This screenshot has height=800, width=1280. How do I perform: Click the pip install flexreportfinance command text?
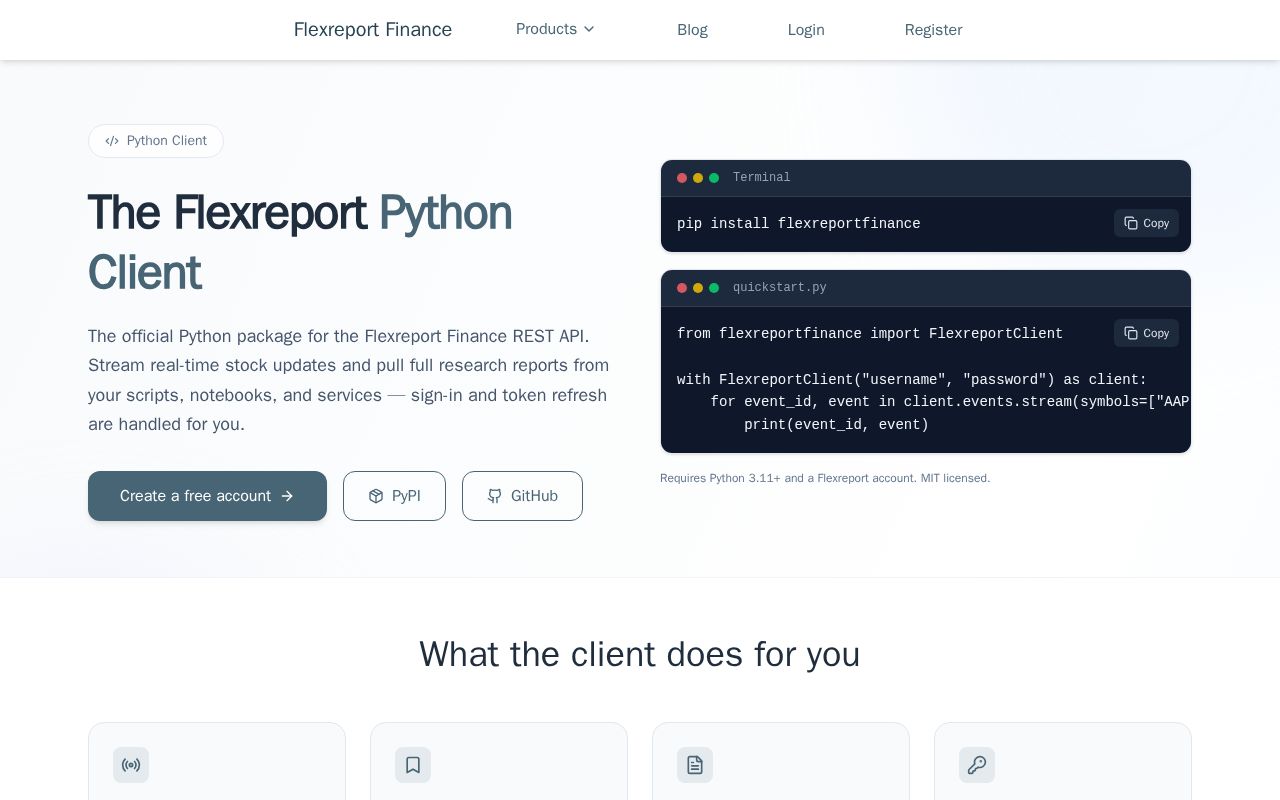coord(799,224)
